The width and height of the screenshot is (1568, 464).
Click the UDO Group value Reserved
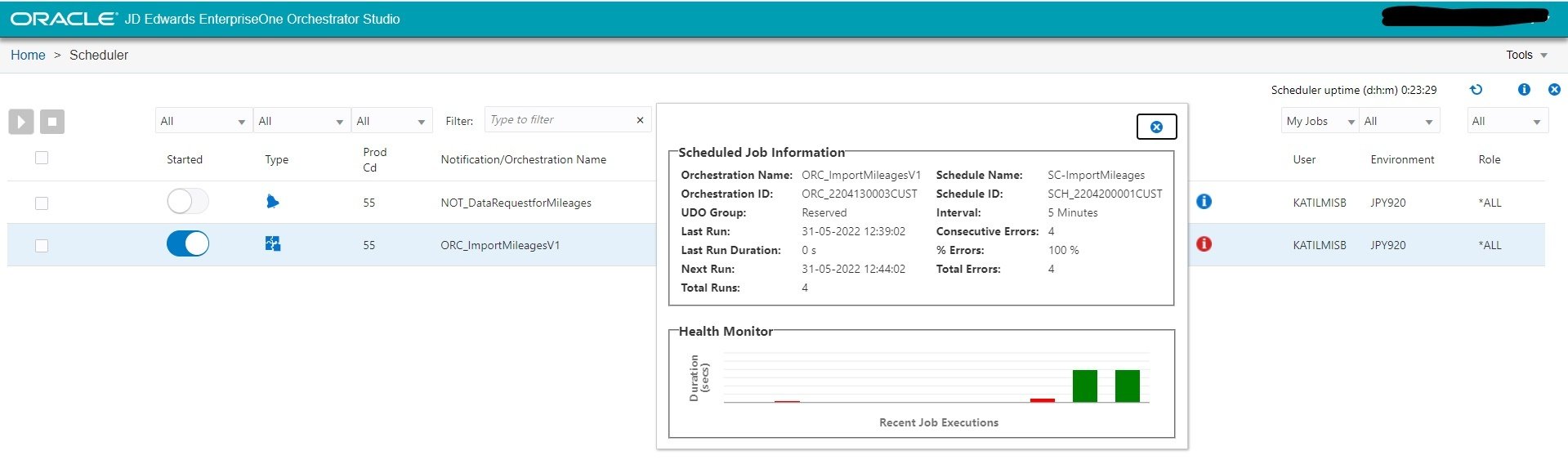click(824, 212)
